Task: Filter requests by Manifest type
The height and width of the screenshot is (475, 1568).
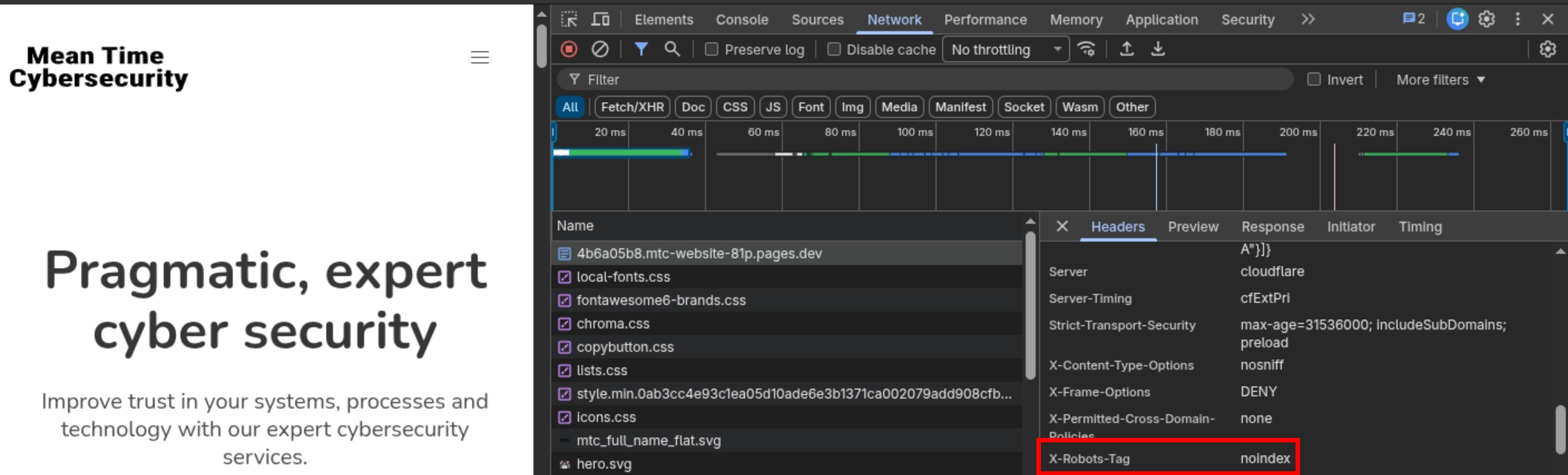Action: [x=961, y=107]
